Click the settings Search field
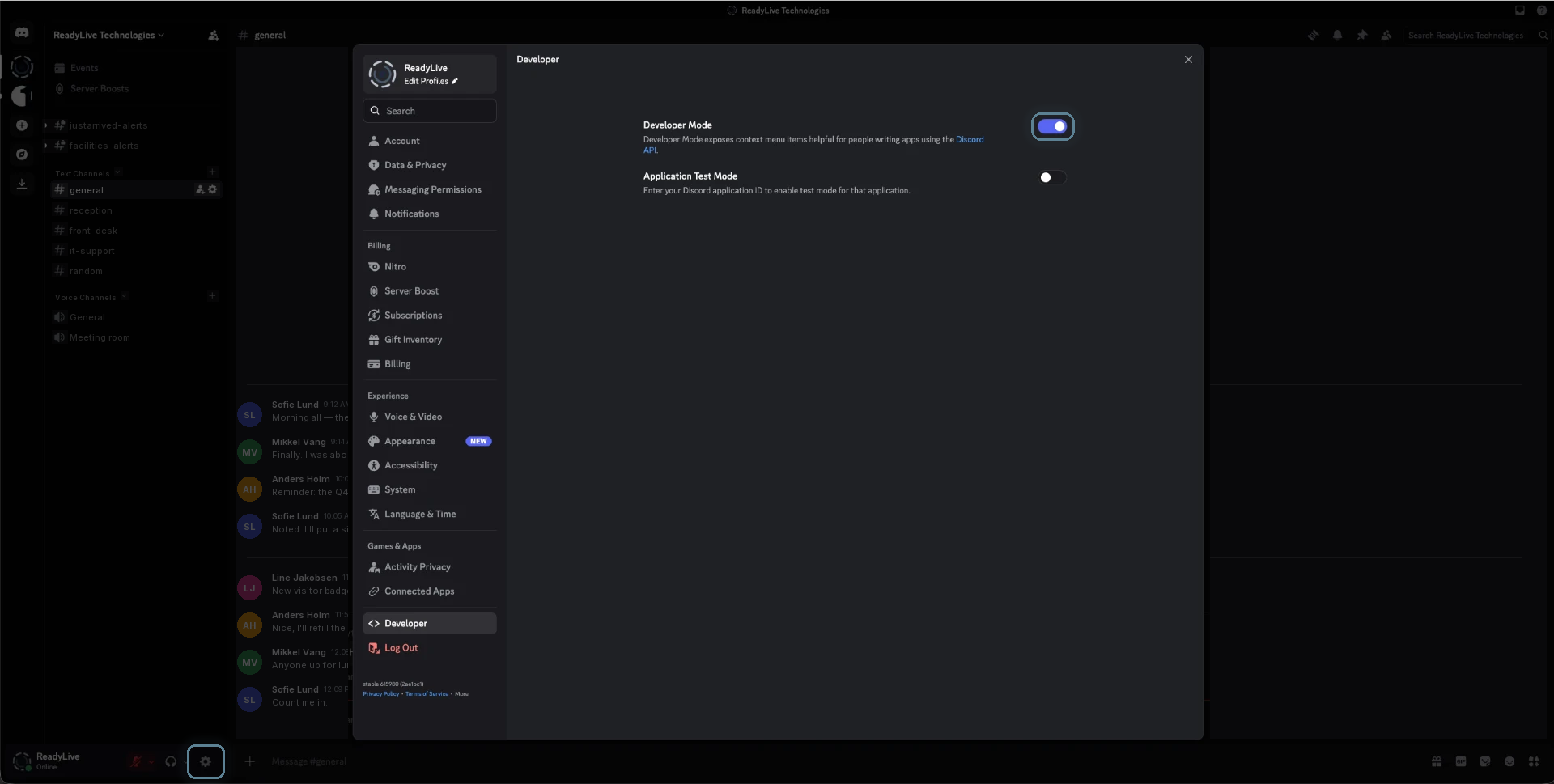Screen dimensions: 1554x784 coord(430,111)
